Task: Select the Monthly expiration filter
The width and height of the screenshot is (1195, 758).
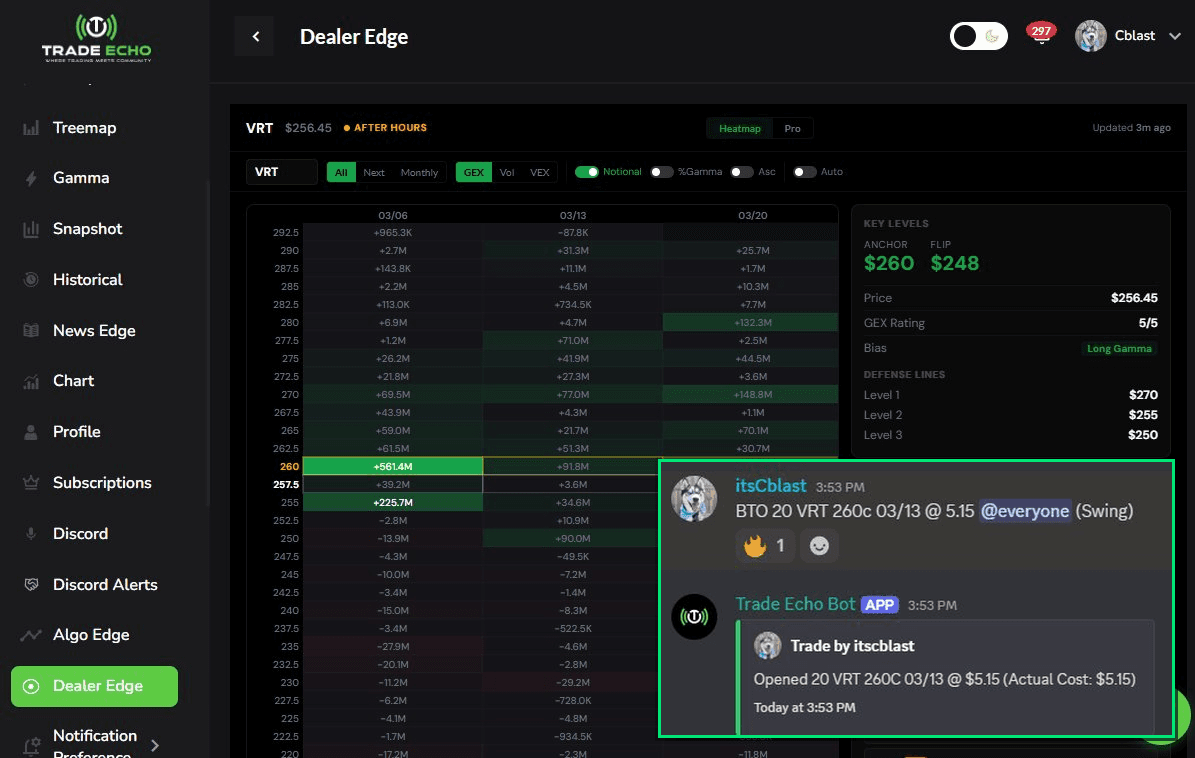Action: coord(419,172)
